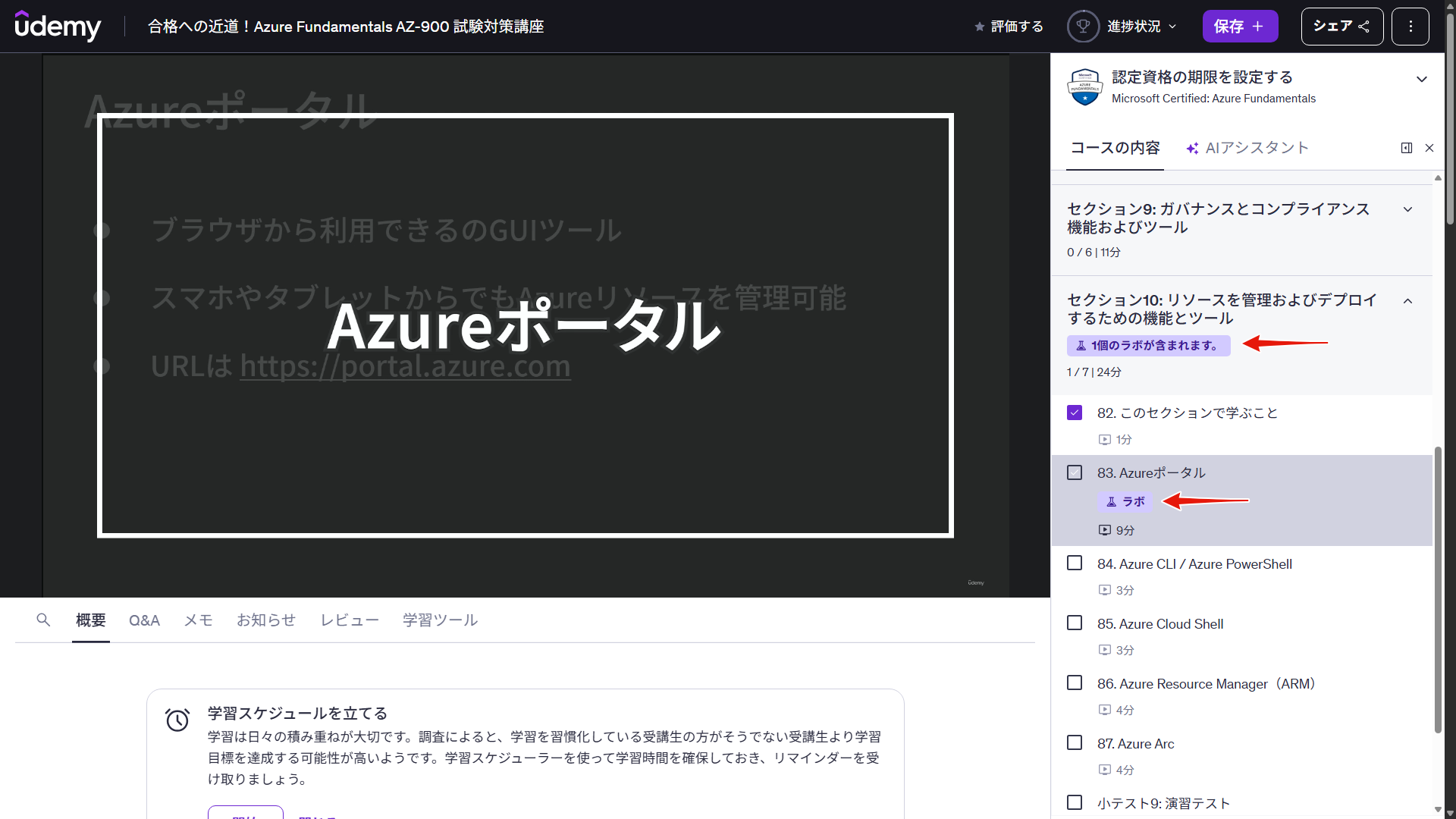This screenshot has width=1456, height=819.
Task: Select the レビュー tab
Action: [x=350, y=620]
